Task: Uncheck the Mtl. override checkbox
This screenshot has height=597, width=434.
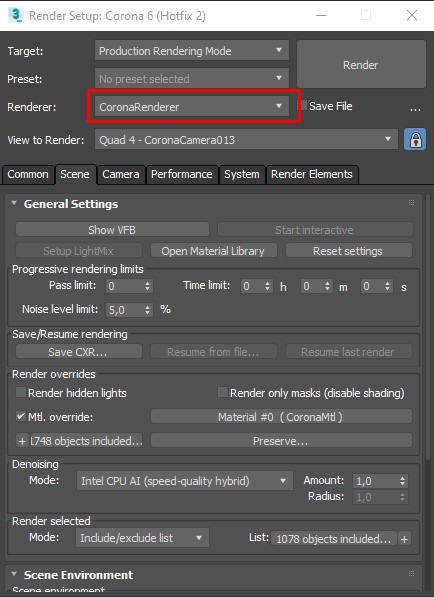Action: coord(21,416)
